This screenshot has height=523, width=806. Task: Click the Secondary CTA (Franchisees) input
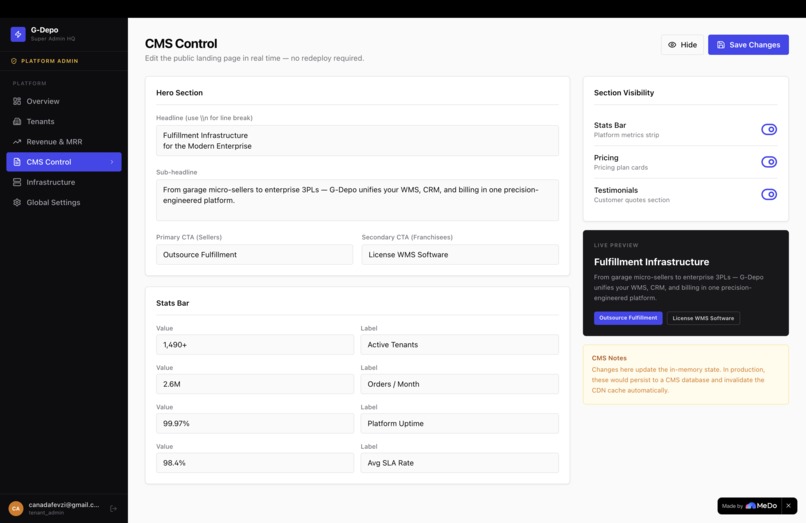point(460,255)
